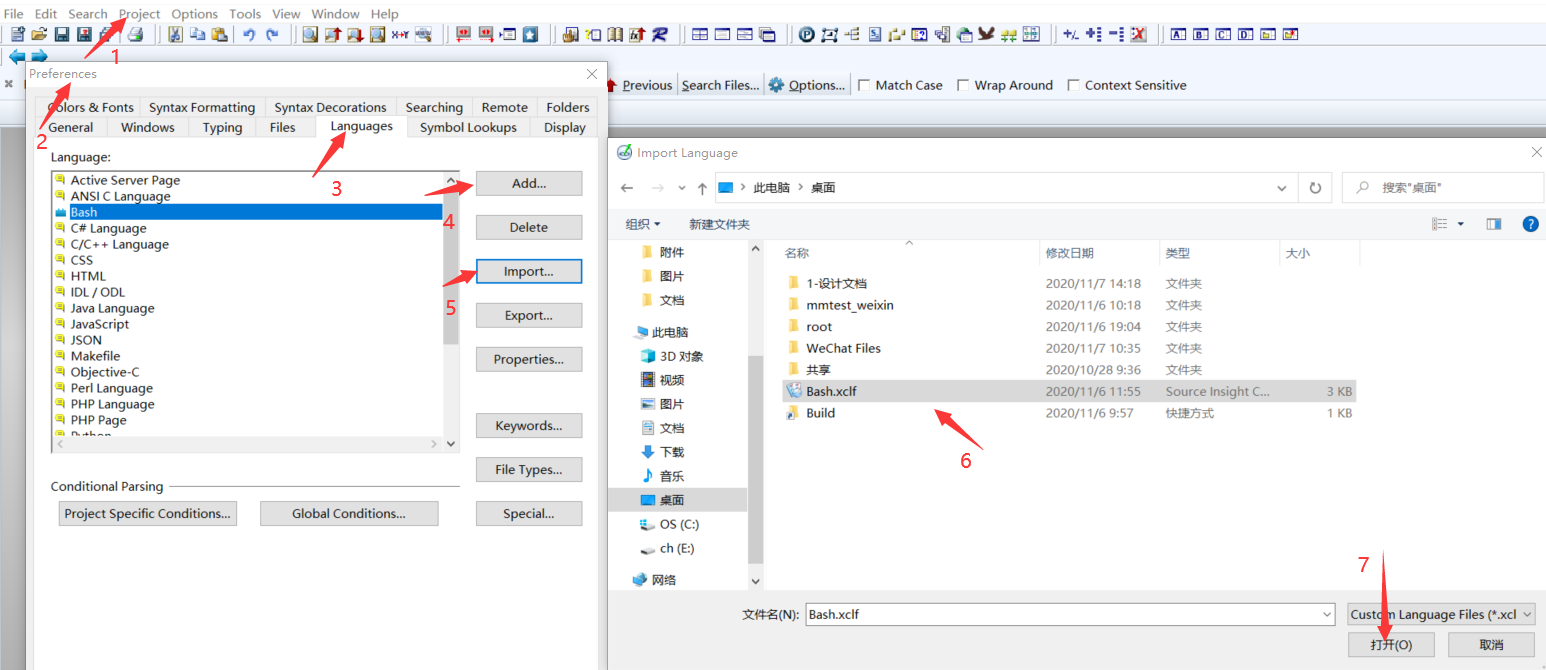The height and width of the screenshot is (670, 1546).
Task: Click the Project Specific Conditions... button
Action: pyautogui.click(x=148, y=513)
